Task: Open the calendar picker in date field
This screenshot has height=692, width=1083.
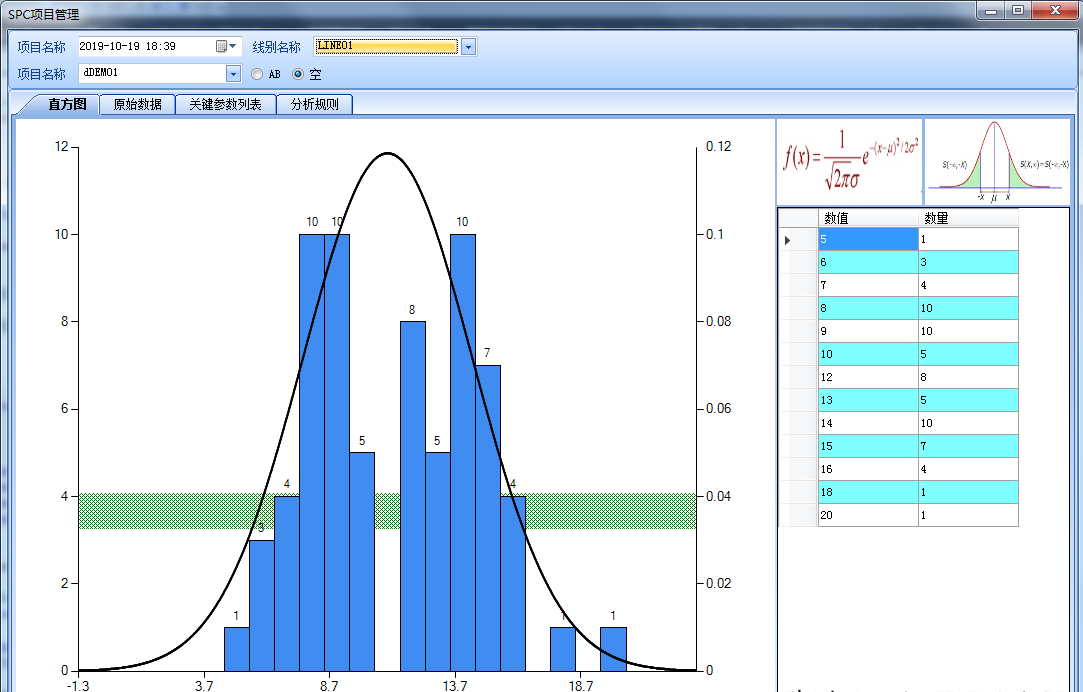Action: (x=221, y=46)
